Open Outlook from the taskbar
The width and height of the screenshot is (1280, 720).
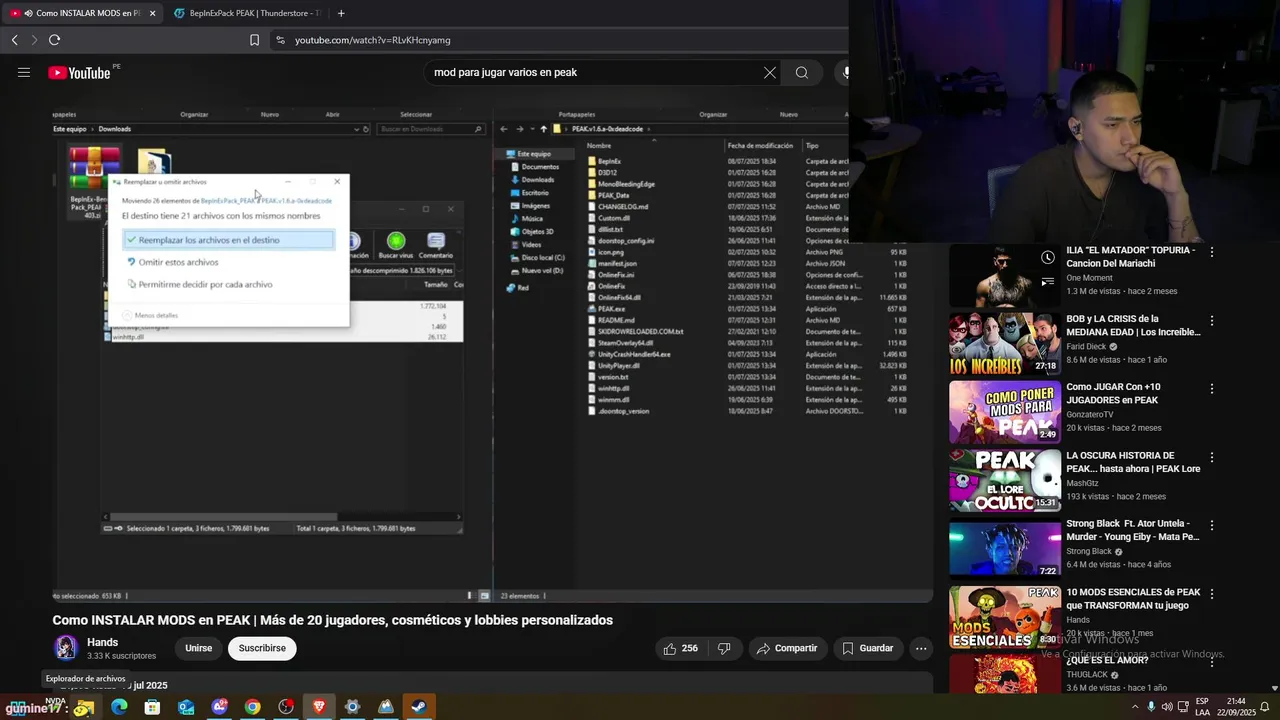click(186, 707)
